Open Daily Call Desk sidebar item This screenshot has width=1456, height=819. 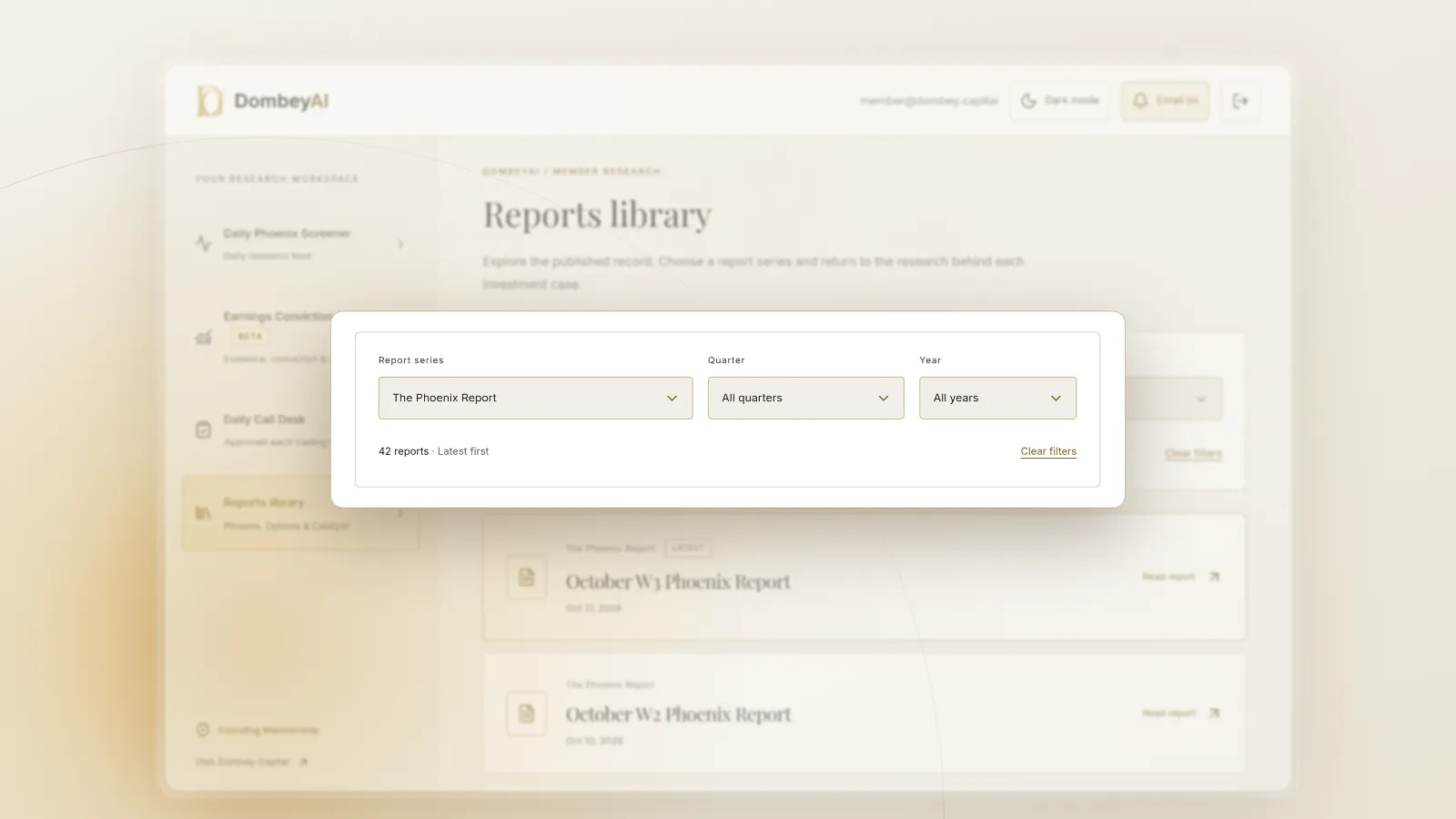264,430
